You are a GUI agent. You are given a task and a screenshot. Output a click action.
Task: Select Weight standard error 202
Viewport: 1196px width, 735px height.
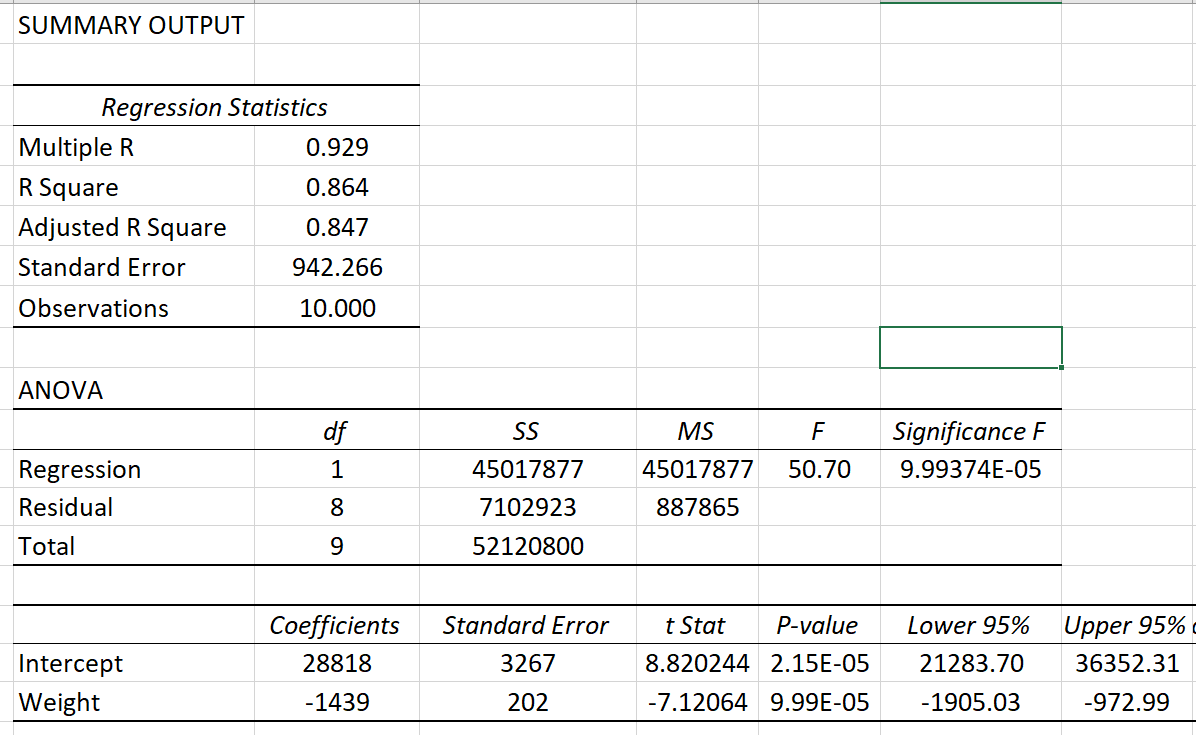pos(527,701)
